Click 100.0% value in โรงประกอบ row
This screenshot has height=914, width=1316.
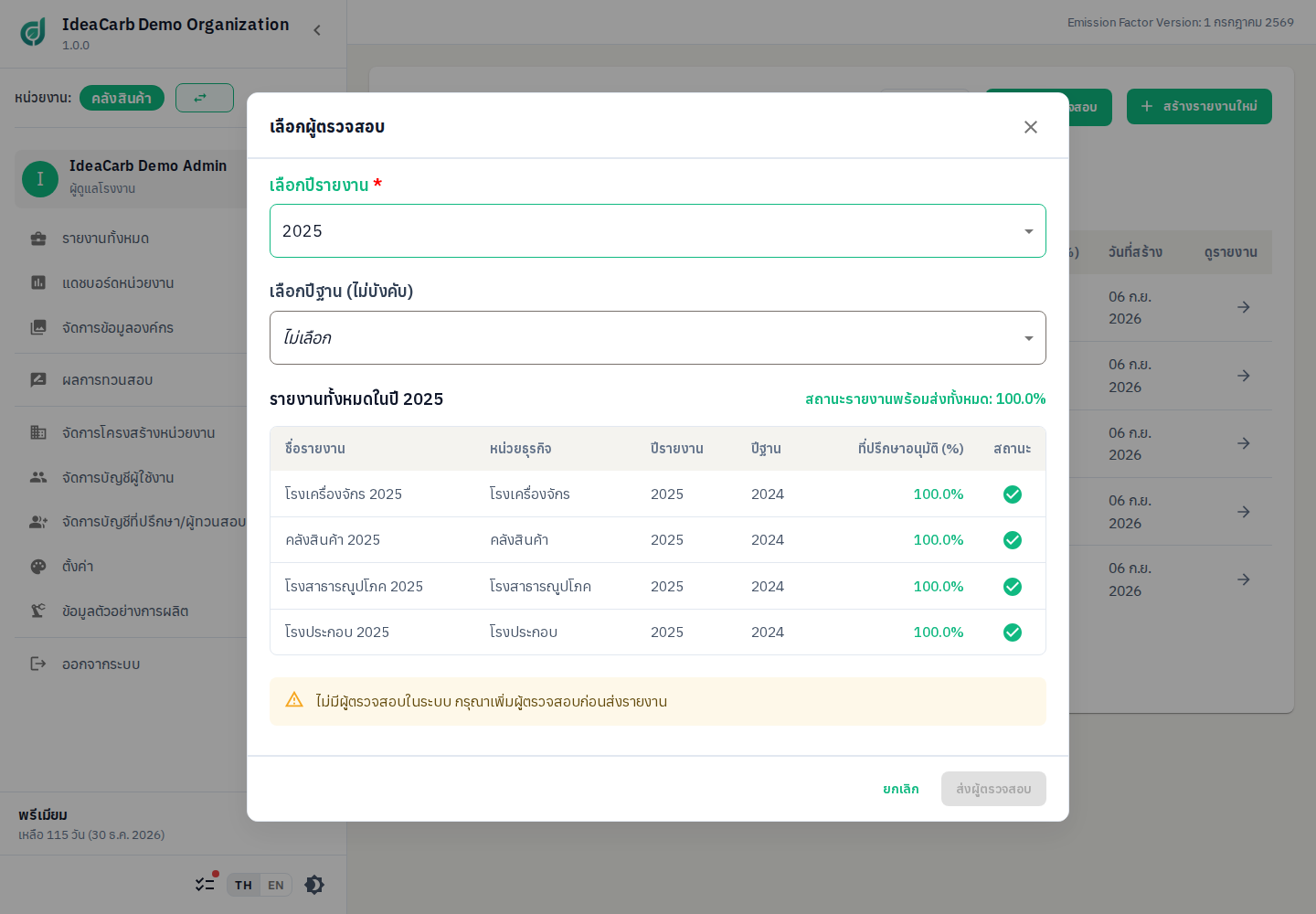pyautogui.click(x=939, y=632)
